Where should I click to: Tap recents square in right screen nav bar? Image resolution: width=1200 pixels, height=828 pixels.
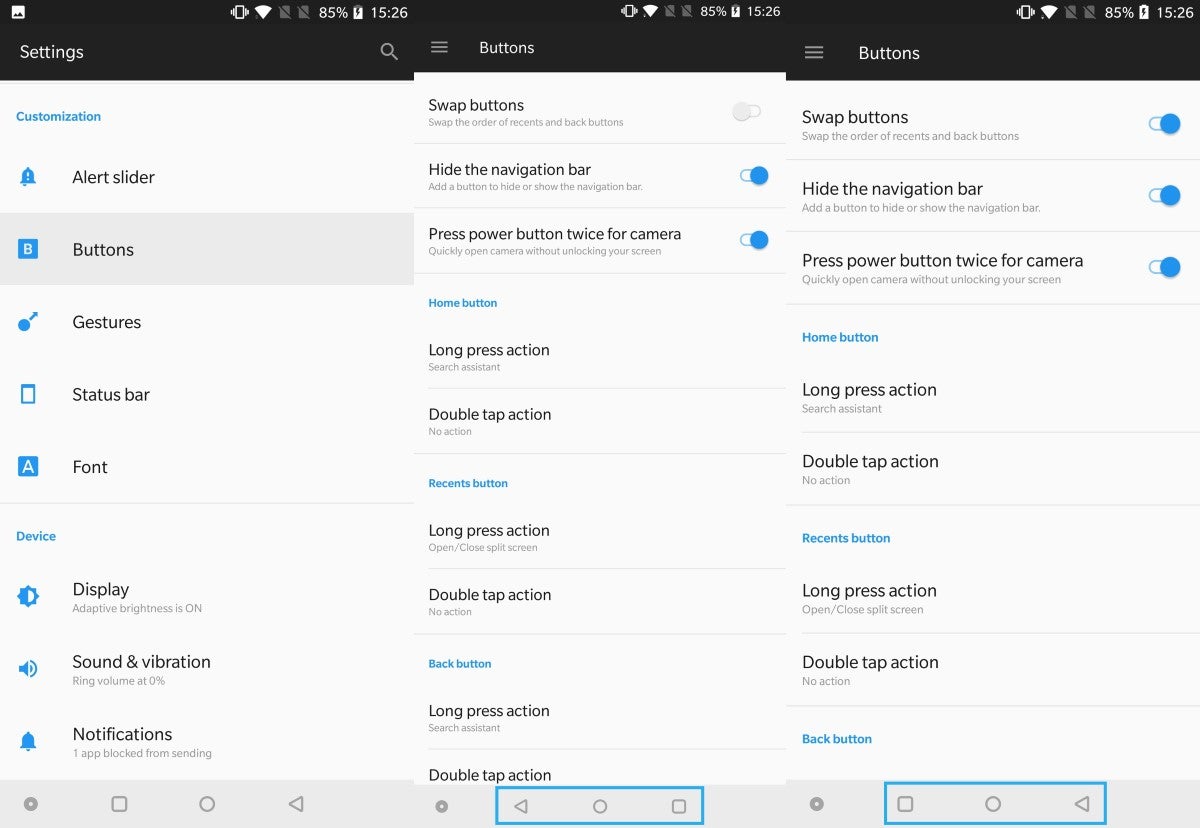coord(905,804)
